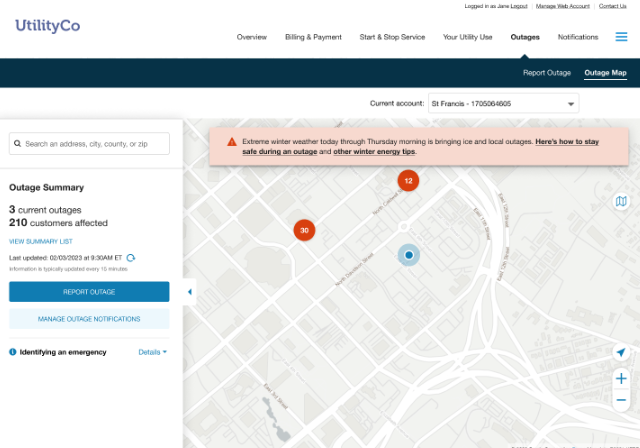This screenshot has width=640, height=448.
Task: Open the current account dropdown
Action: tap(503, 103)
